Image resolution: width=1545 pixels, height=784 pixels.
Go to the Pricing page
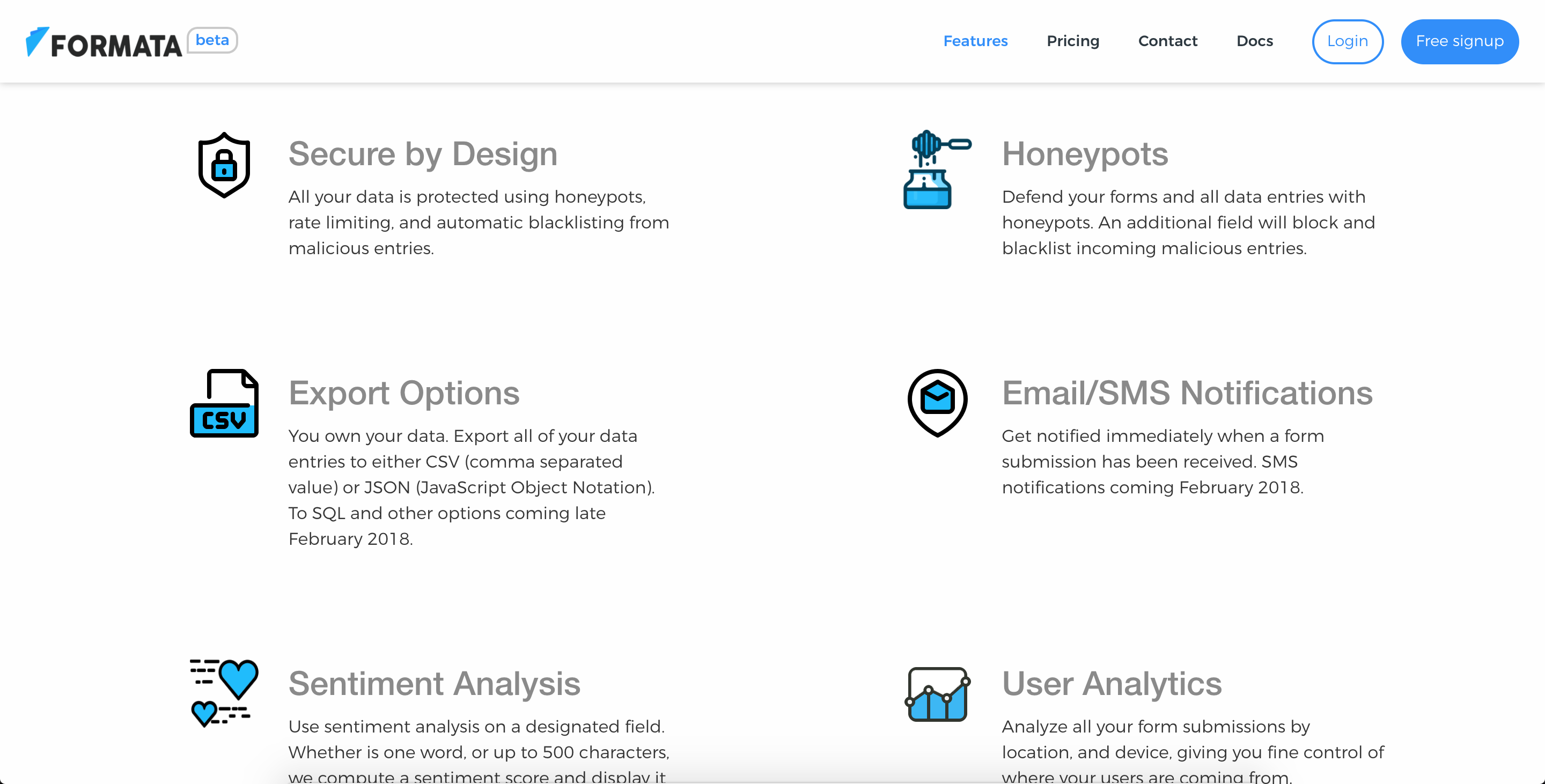click(1072, 41)
